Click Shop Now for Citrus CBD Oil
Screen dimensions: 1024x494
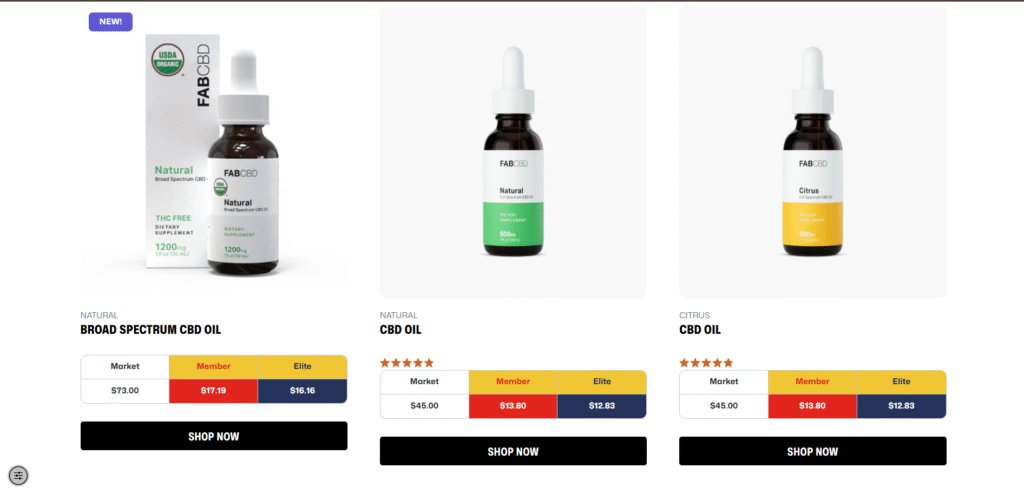pyautogui.click(x=812, y=451)
